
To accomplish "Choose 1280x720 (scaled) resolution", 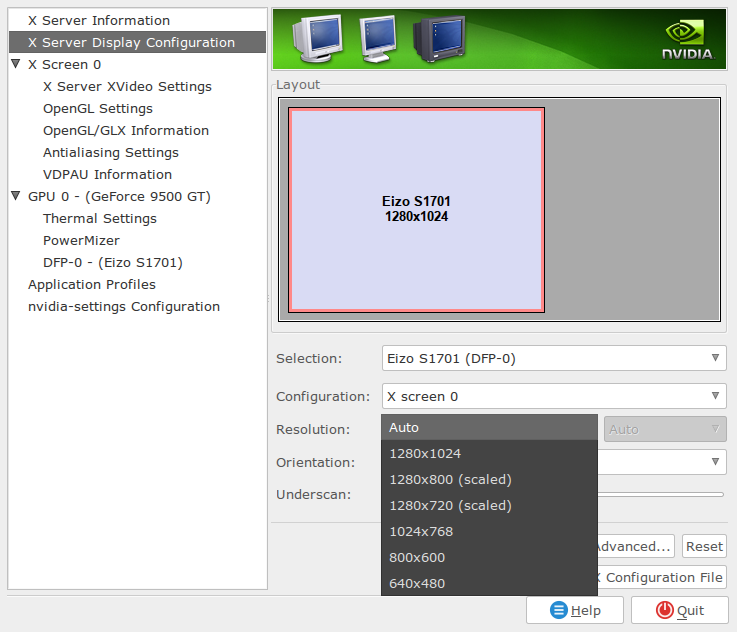I will click(x=489, y=506).
